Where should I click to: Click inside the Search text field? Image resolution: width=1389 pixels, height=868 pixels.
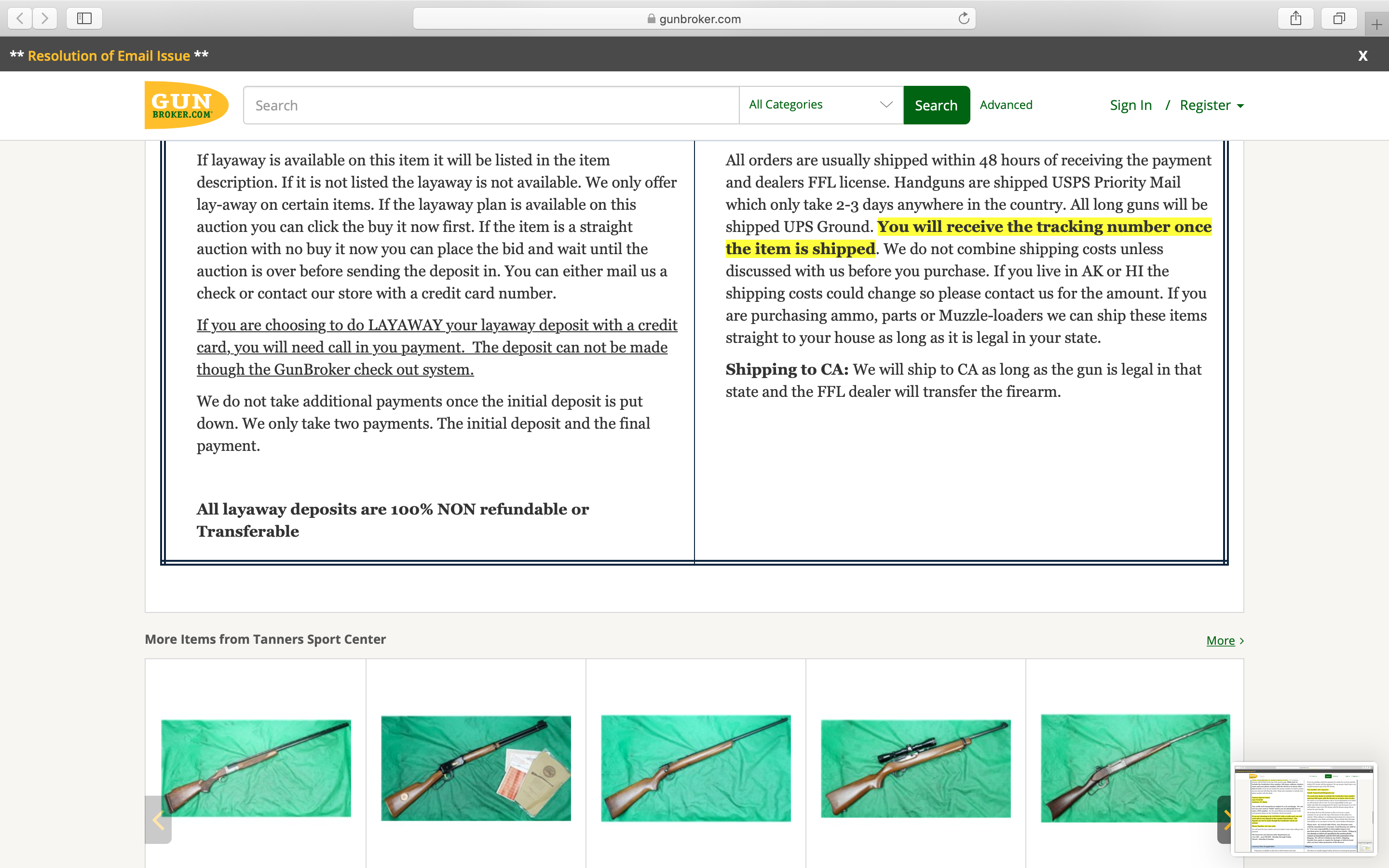tap(491, 105)
